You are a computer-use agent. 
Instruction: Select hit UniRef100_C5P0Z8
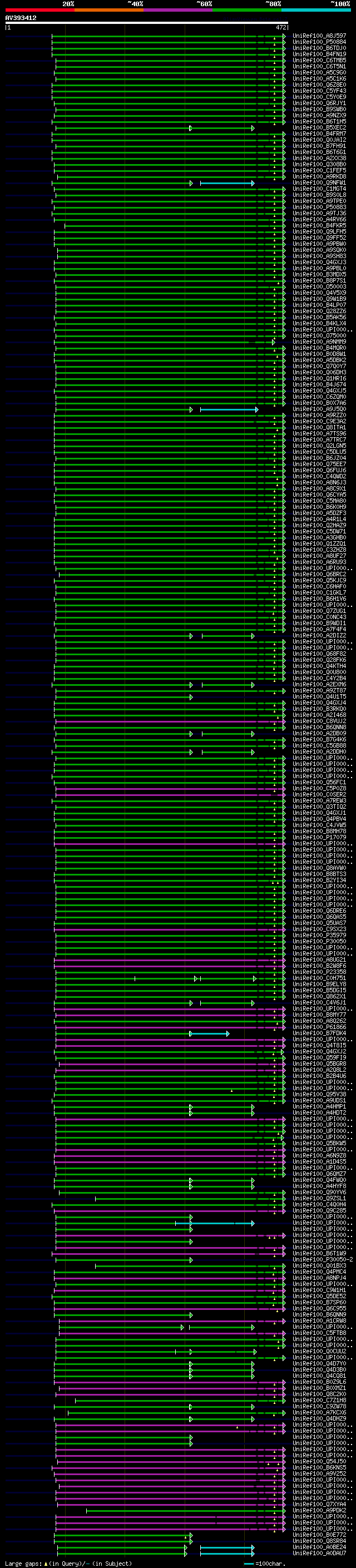(x=319, y=788)
